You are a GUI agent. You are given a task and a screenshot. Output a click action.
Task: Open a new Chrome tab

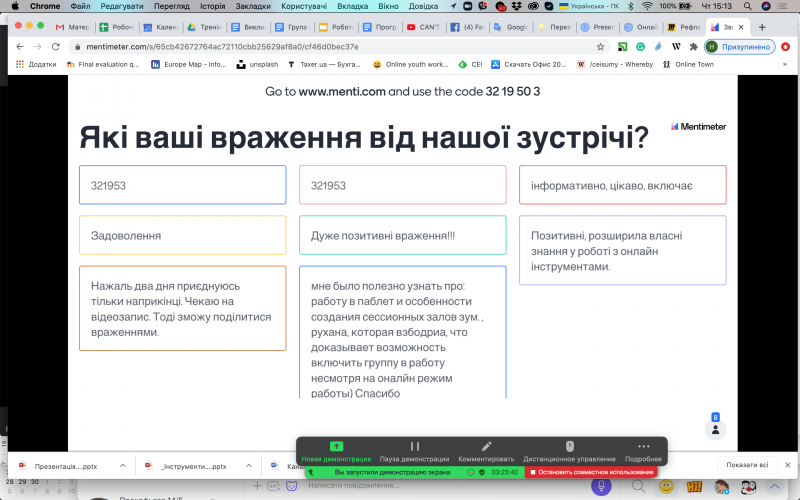[x=762, y=27]
